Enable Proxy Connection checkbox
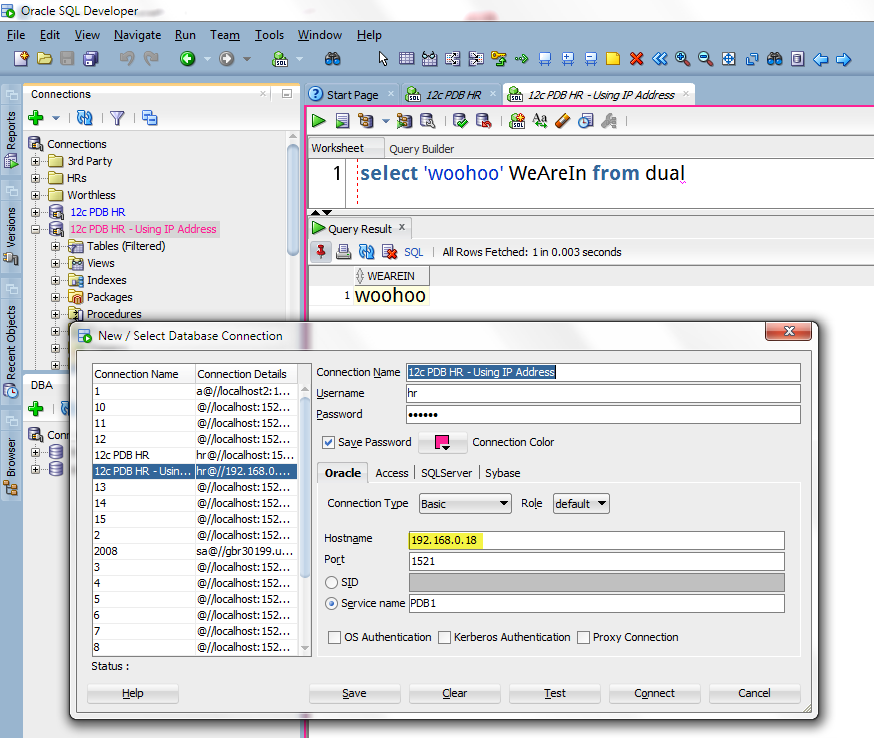Image resolution: width=874 pixels, height=738 pixels. (583, 637)
